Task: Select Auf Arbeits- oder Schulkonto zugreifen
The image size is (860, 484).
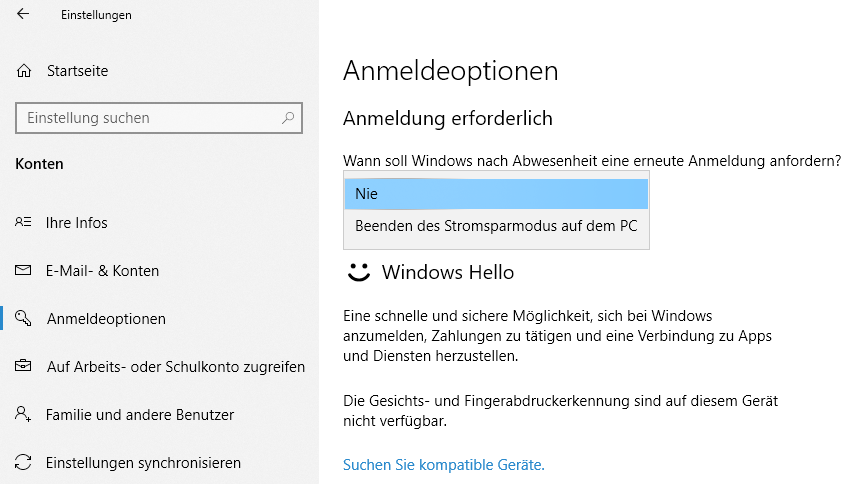Action: click(176, 367)
